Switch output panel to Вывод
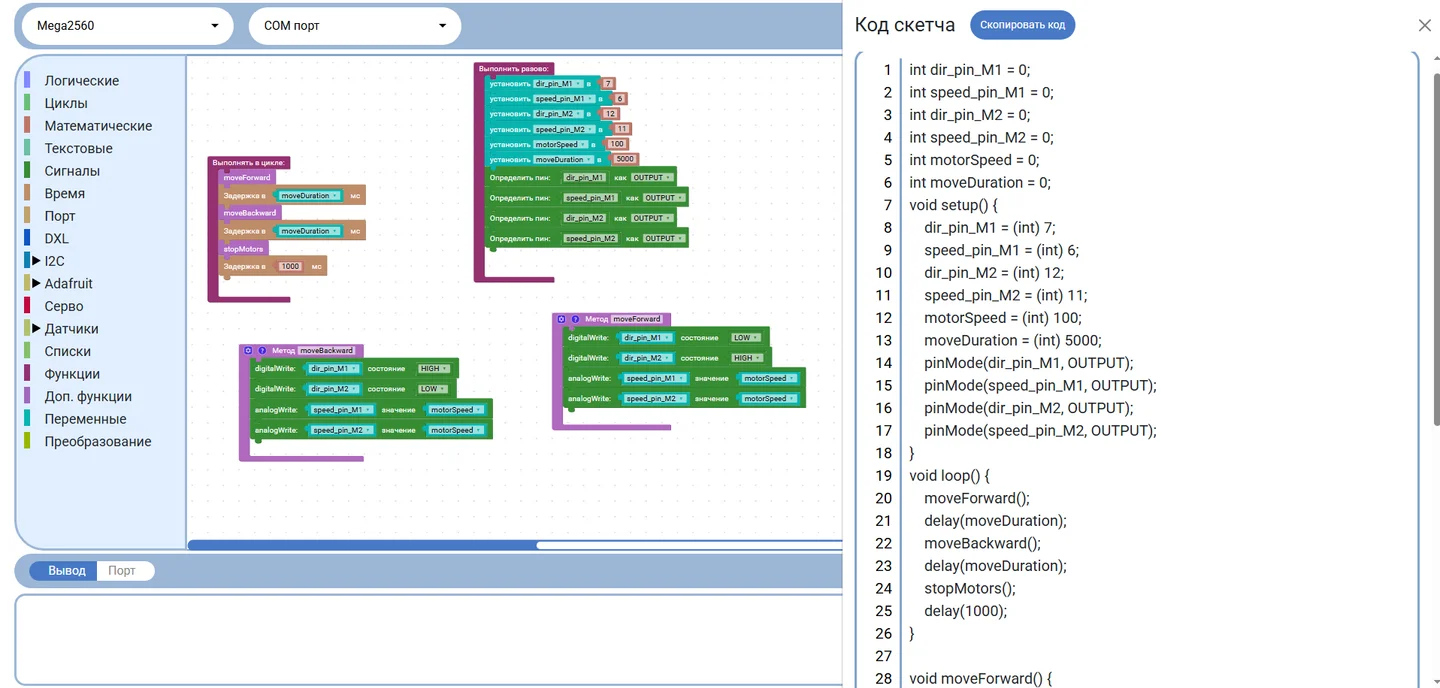 [x=67, y=571]
